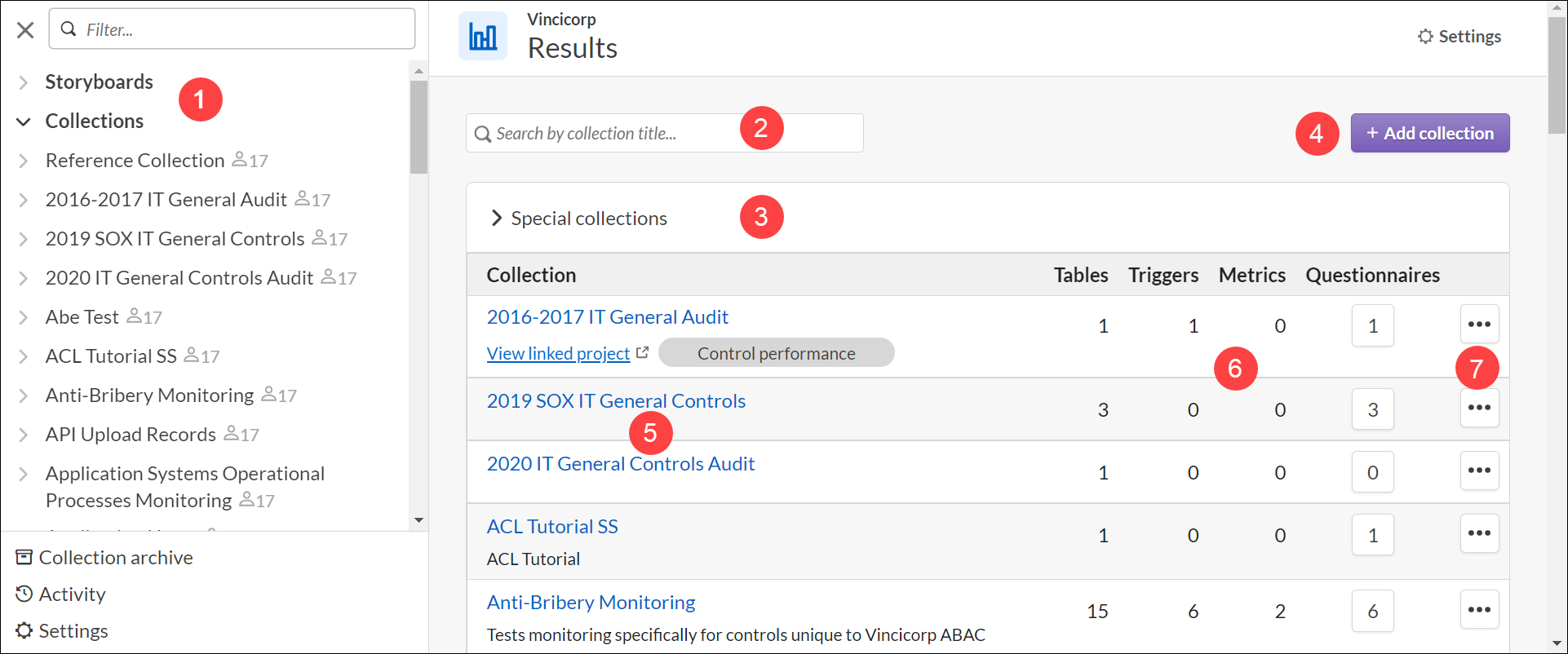Expand the Storyboards tree node

[x=24, y=82]
